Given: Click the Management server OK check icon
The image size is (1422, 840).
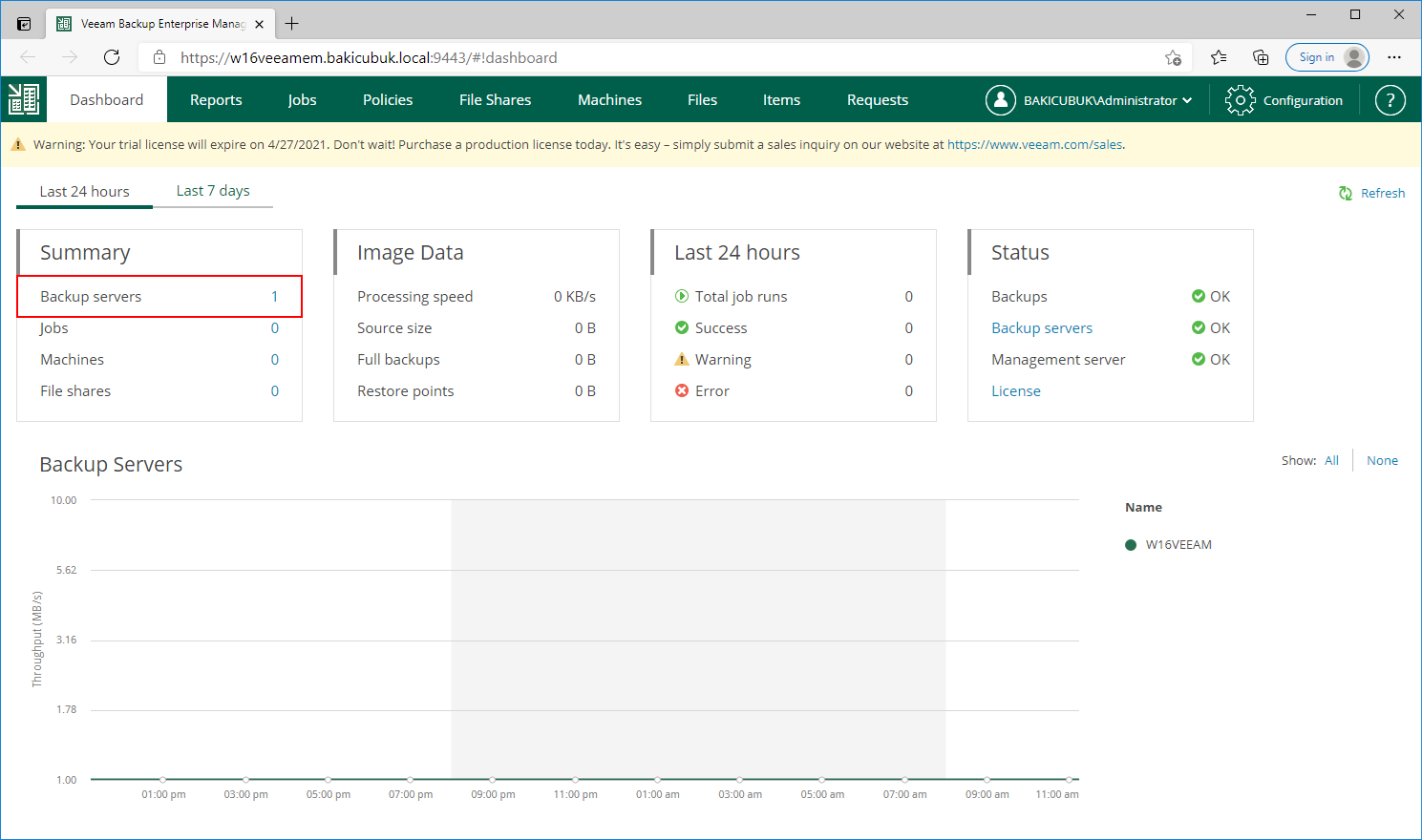Looking at the screenshot, I should [1199, 359].
